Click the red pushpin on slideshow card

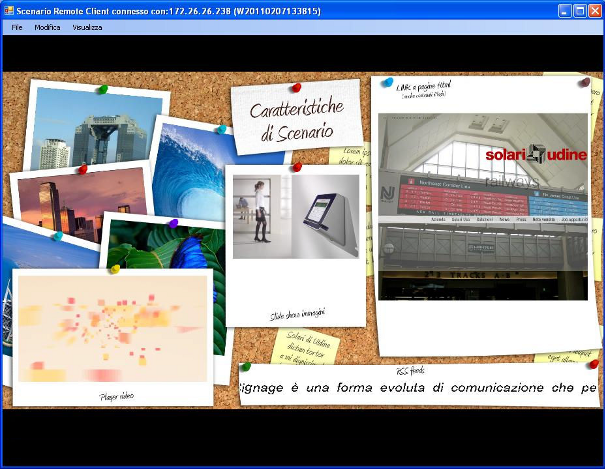tap(295, 167)
